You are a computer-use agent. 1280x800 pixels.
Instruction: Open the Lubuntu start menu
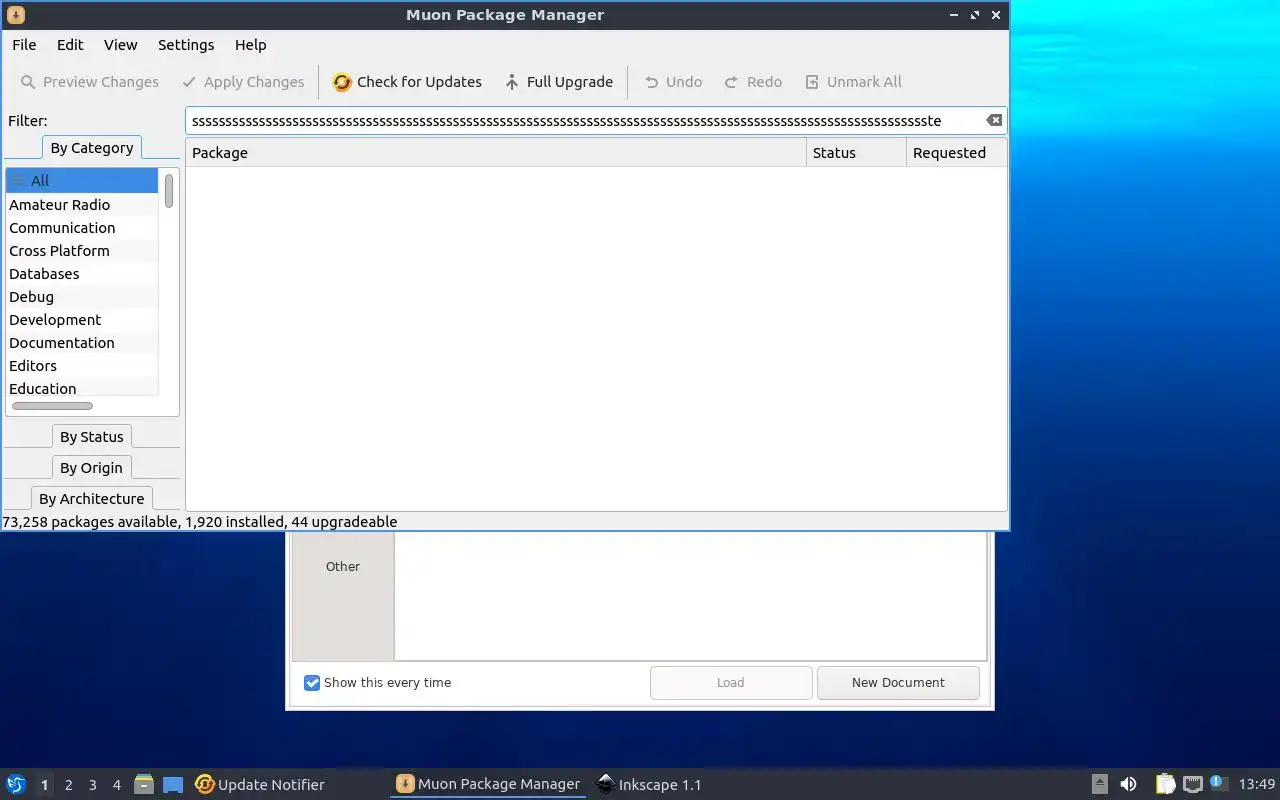point(16,784)
